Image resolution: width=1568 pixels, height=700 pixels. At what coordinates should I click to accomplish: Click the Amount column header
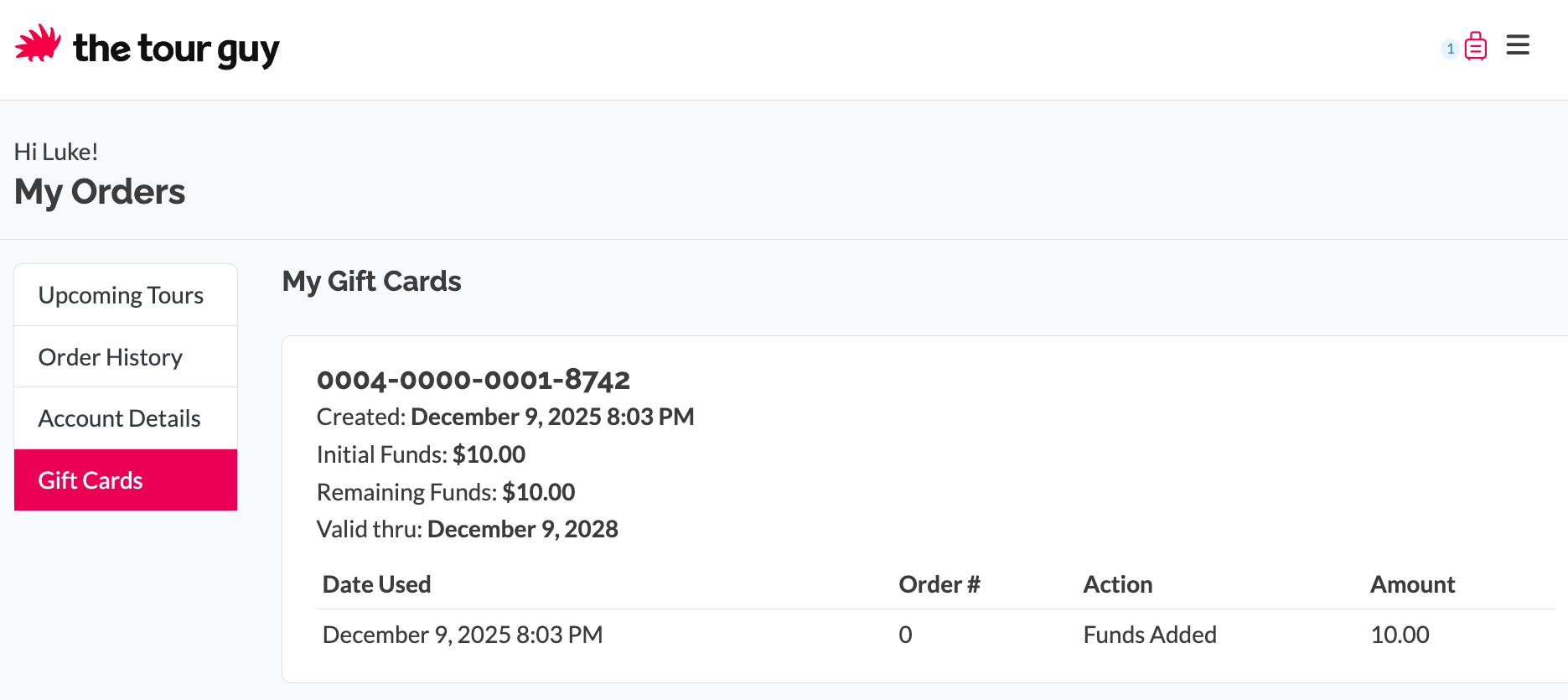click(1412, 584)
